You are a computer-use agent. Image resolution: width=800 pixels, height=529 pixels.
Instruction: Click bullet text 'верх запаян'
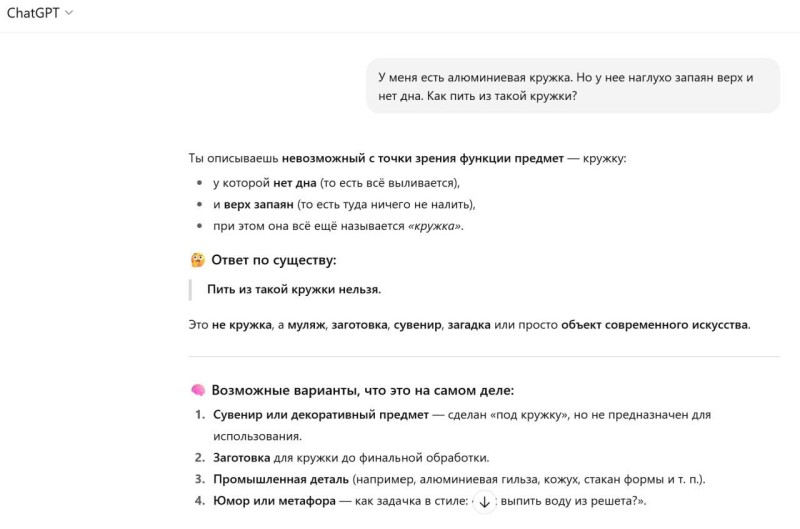click(x=259, y=205)
